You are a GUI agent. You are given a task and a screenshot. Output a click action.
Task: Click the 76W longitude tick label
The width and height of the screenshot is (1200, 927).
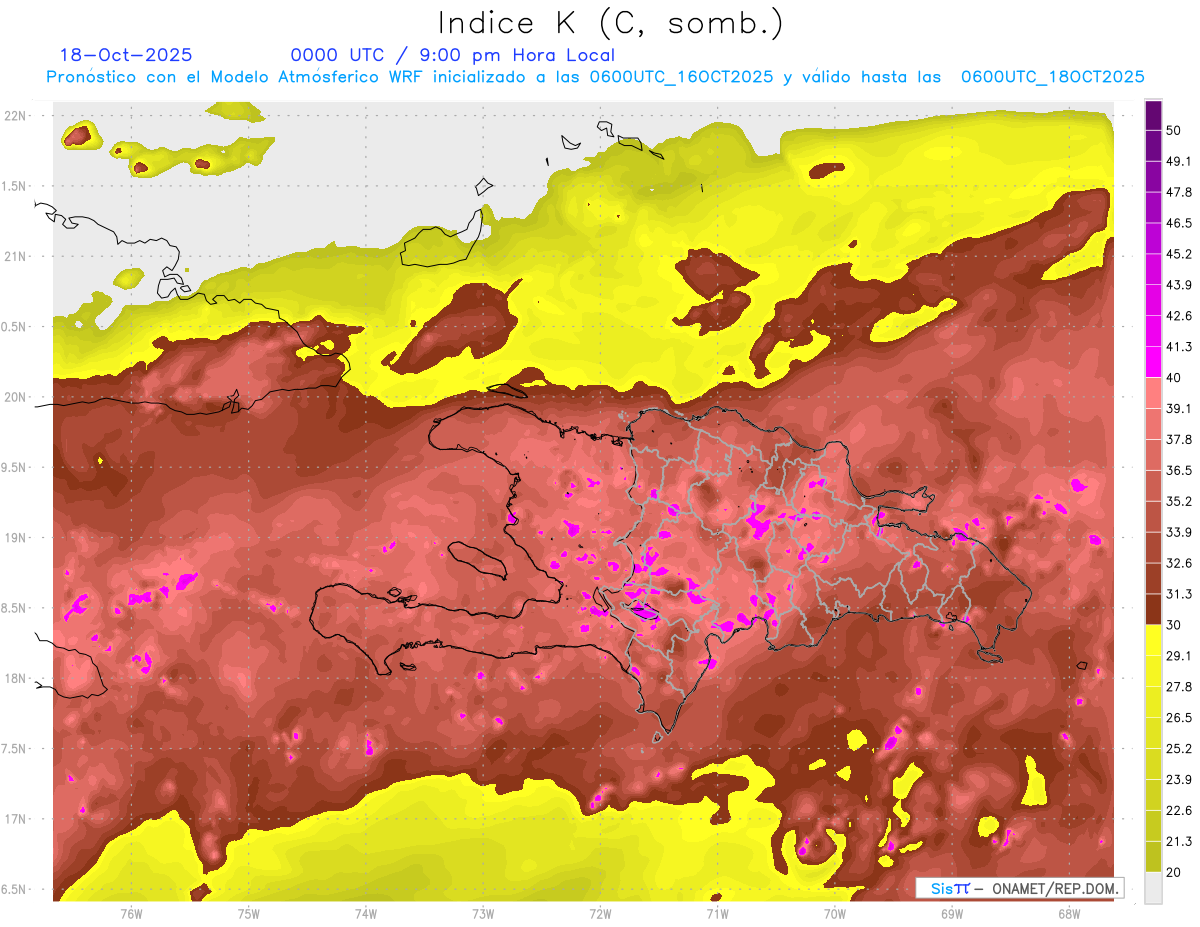click(x=130, y=913)
